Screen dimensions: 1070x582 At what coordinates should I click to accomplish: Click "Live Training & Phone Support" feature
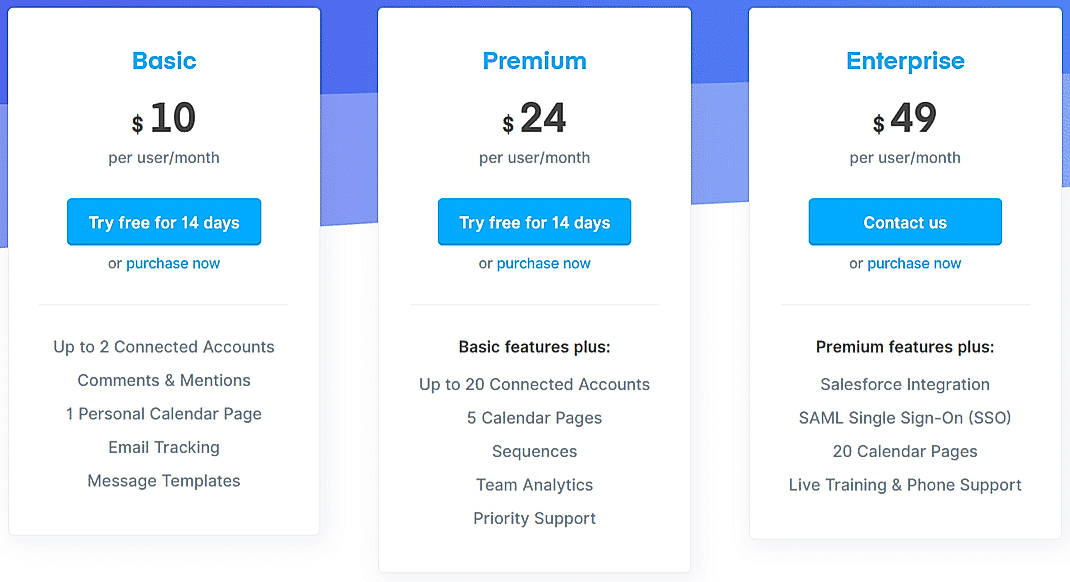[x=905, y=485]
